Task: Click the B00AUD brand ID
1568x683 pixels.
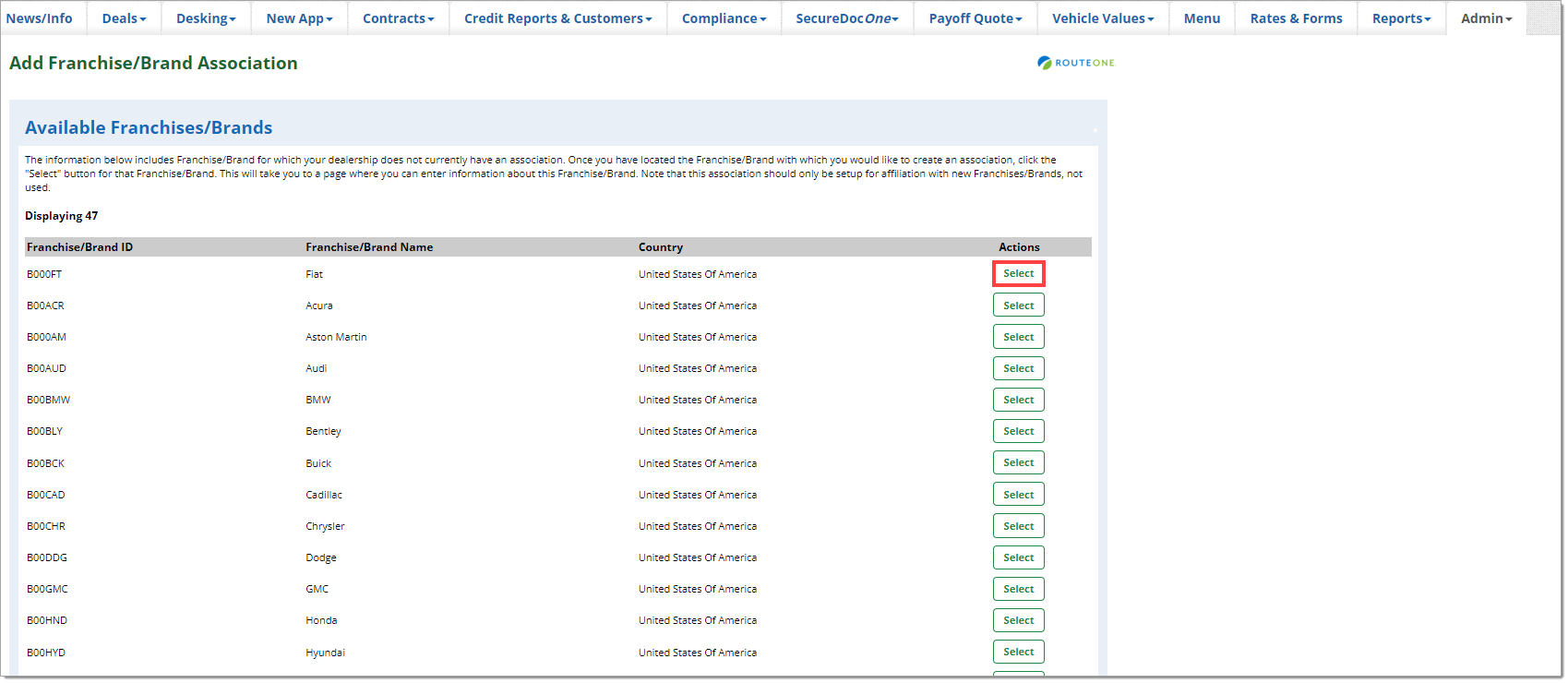Action: (46, 368)
